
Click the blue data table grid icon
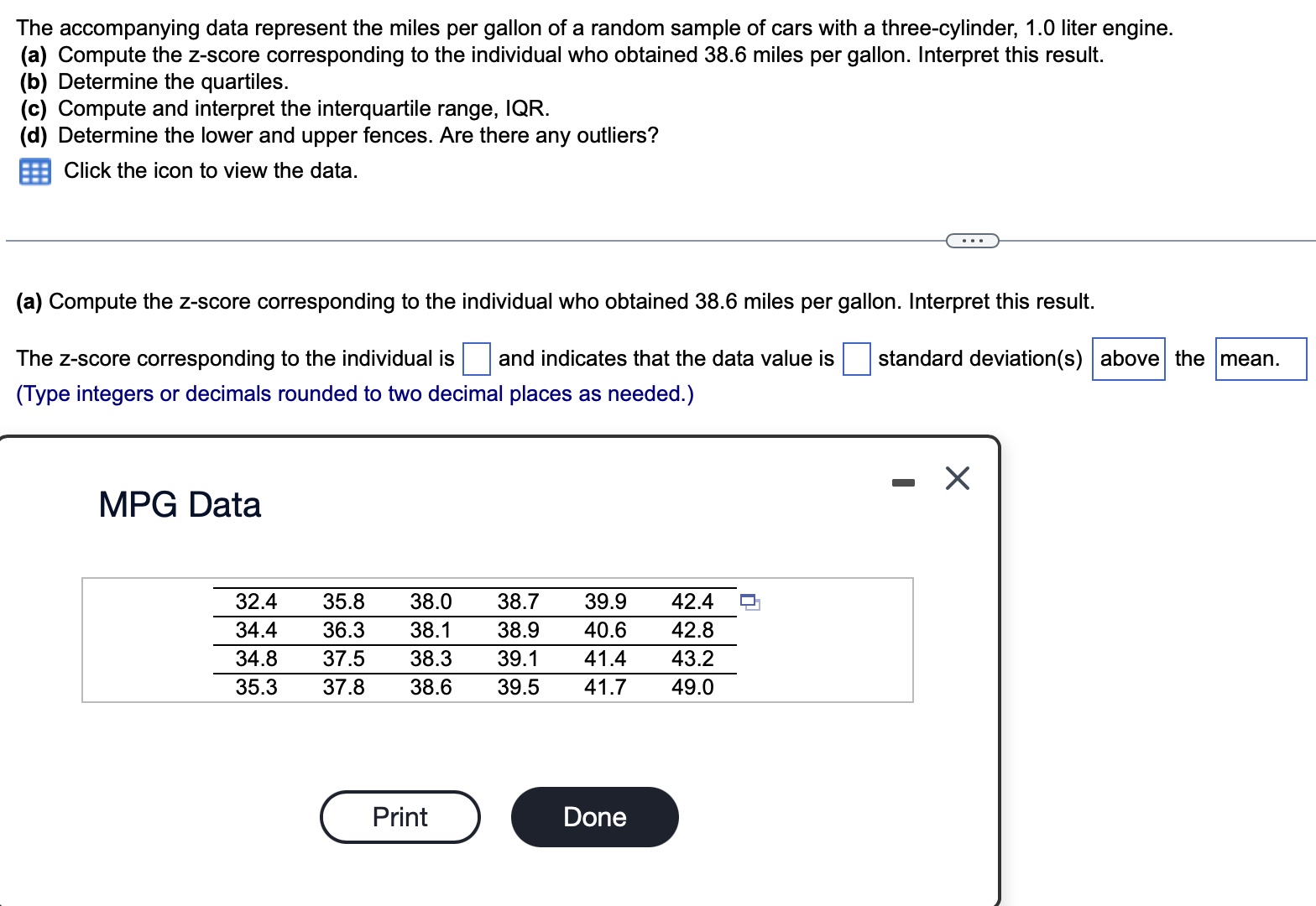click(x=34, y=170)
